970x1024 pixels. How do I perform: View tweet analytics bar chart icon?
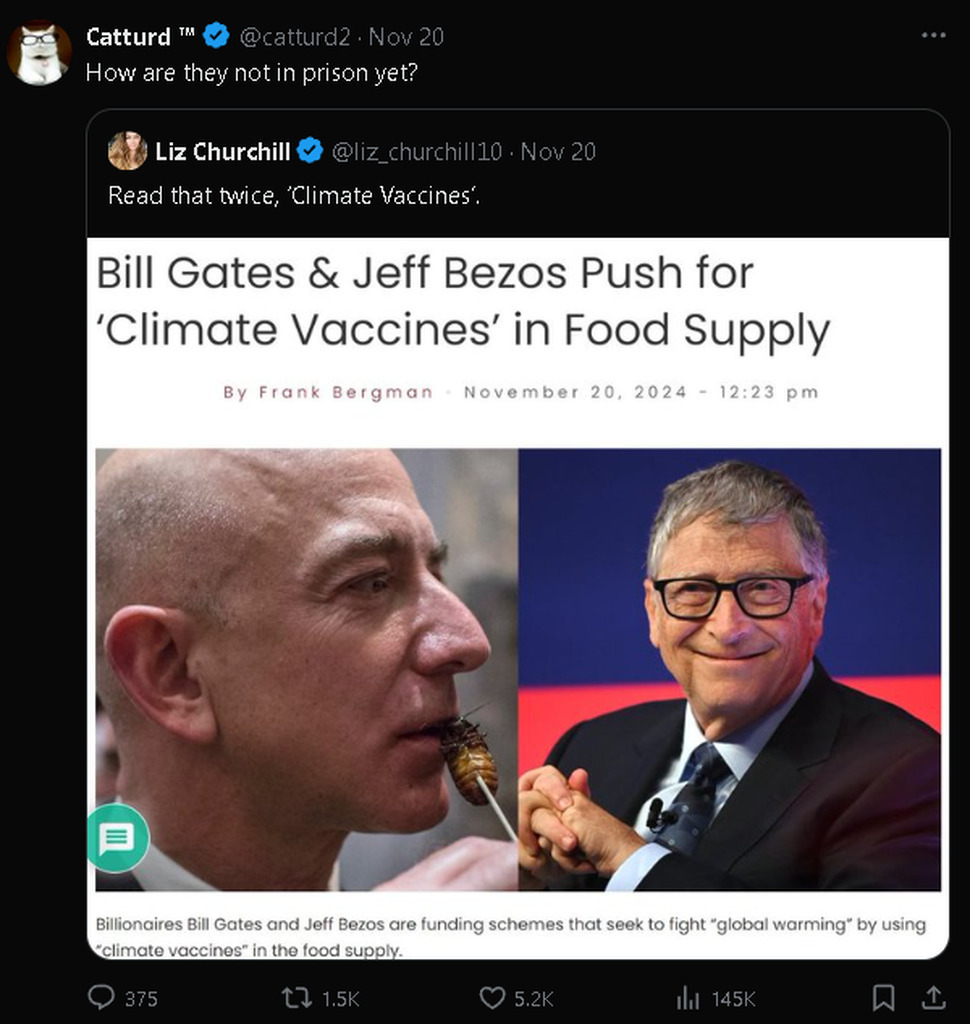688,997
